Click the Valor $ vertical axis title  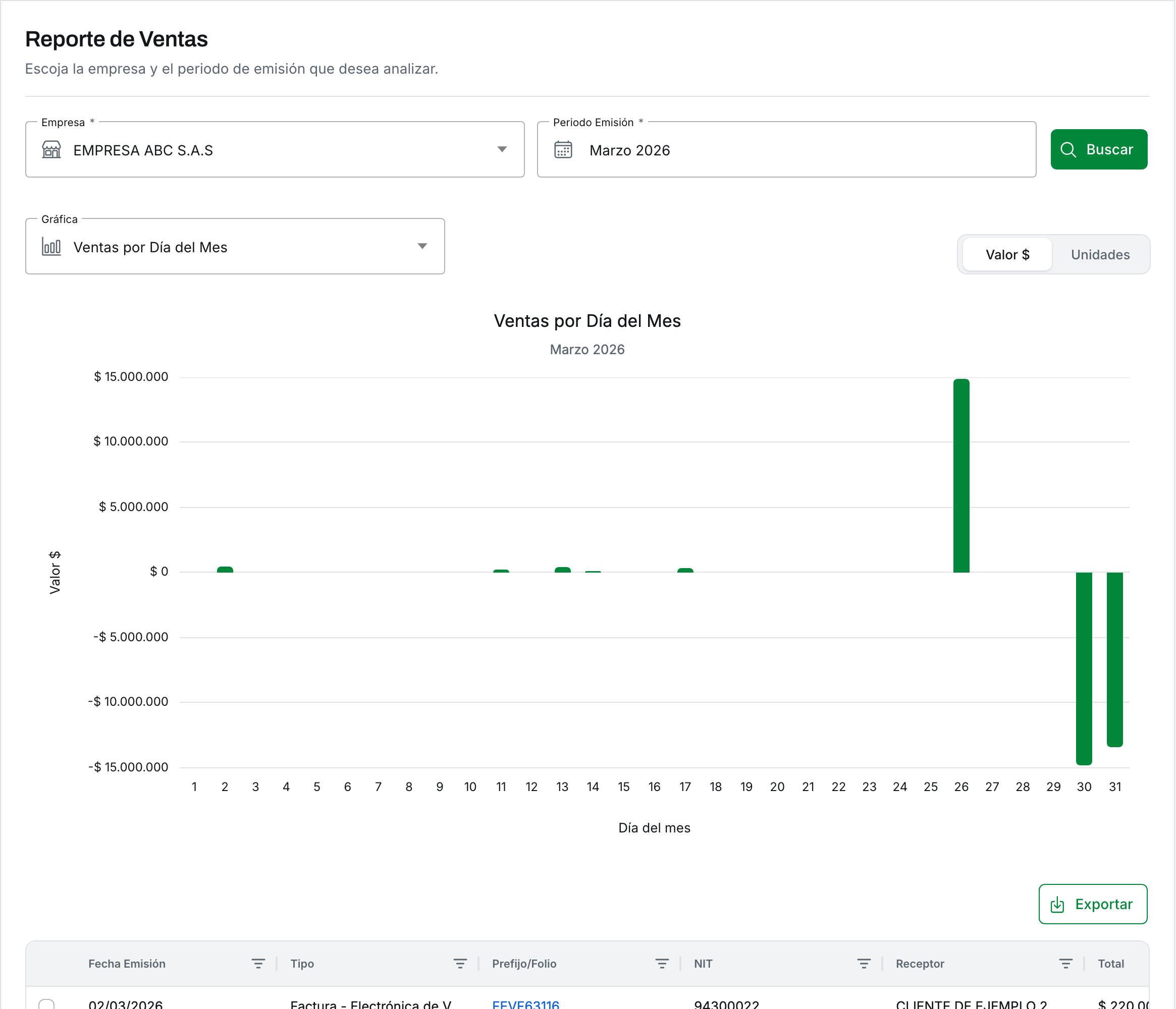[55, 572]
